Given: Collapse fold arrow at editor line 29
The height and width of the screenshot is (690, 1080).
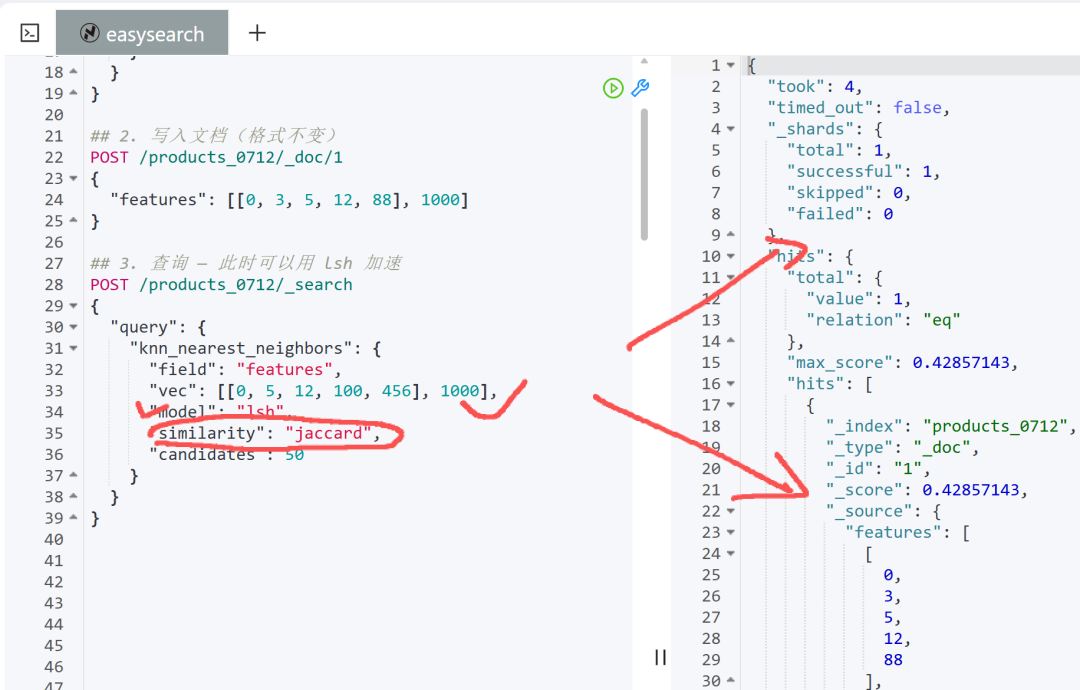Looking at the screenshot, I should coord(74,306).
